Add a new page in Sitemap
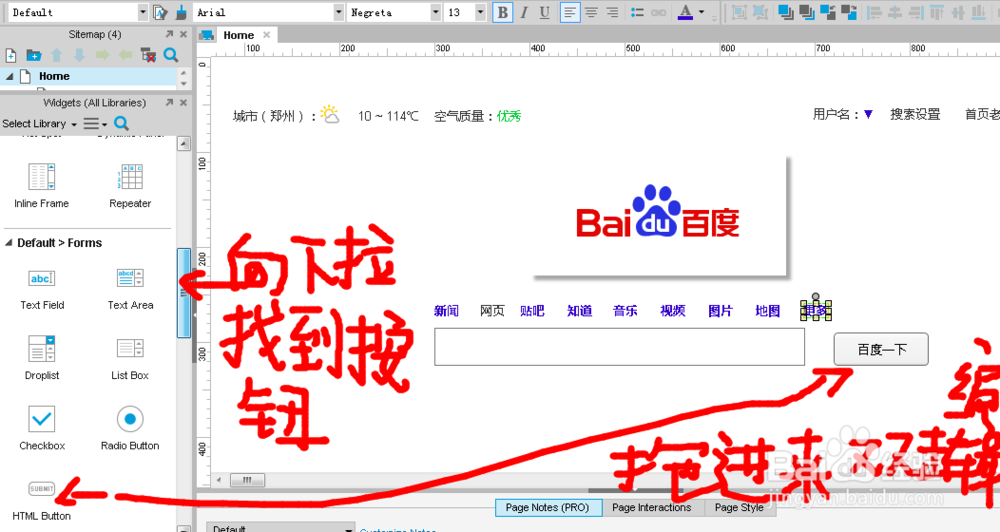This screenshot has width=1000, height=532. [x=11, y=55]
